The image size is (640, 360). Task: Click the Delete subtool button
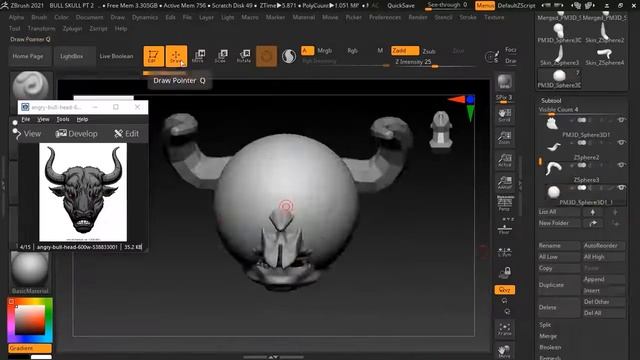[558, 307]
